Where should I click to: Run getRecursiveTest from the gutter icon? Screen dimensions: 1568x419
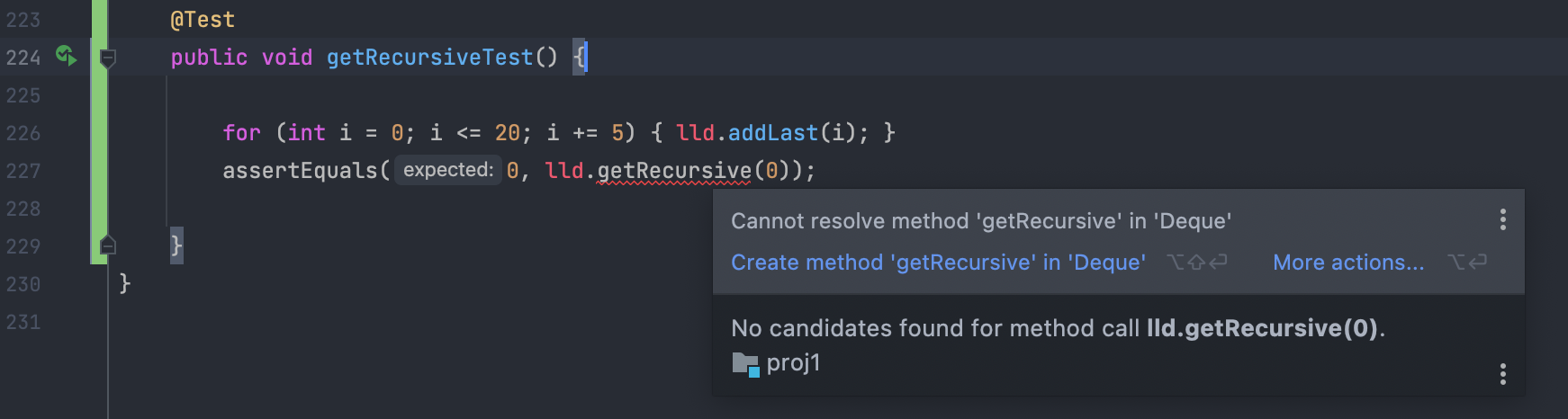tap(66, 57)
